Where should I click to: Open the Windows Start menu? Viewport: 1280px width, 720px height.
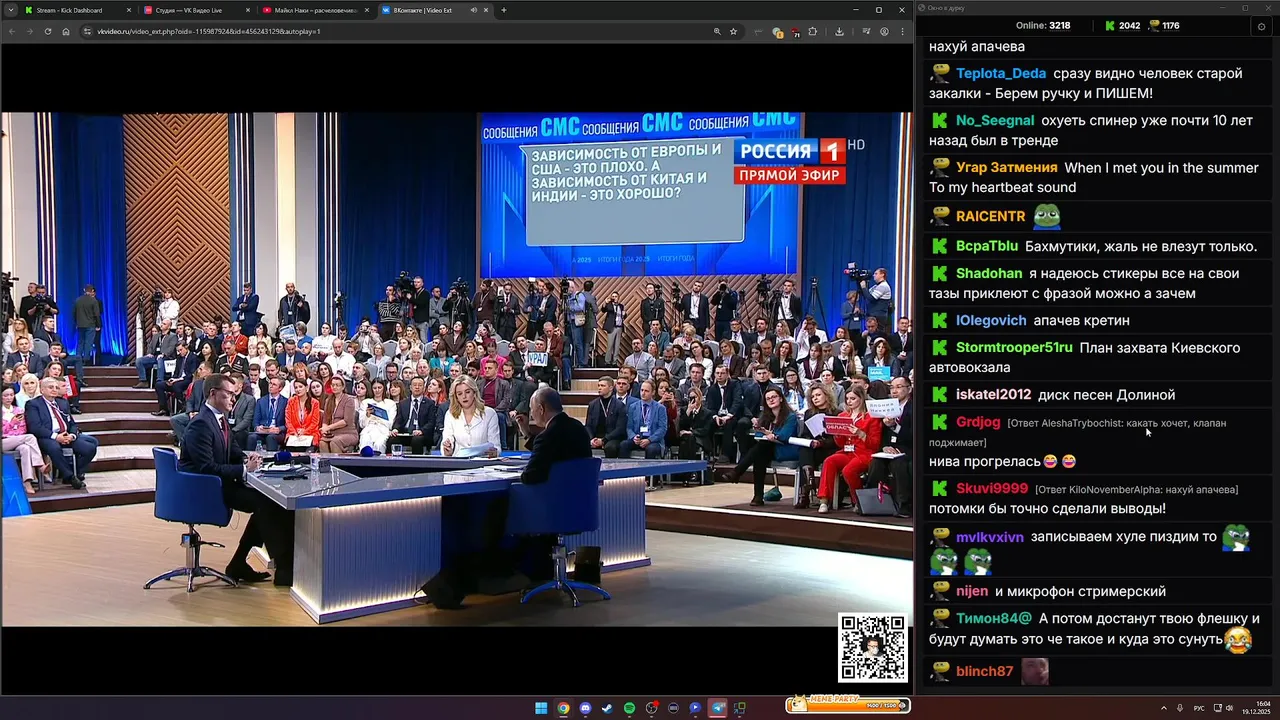[541, 708]
